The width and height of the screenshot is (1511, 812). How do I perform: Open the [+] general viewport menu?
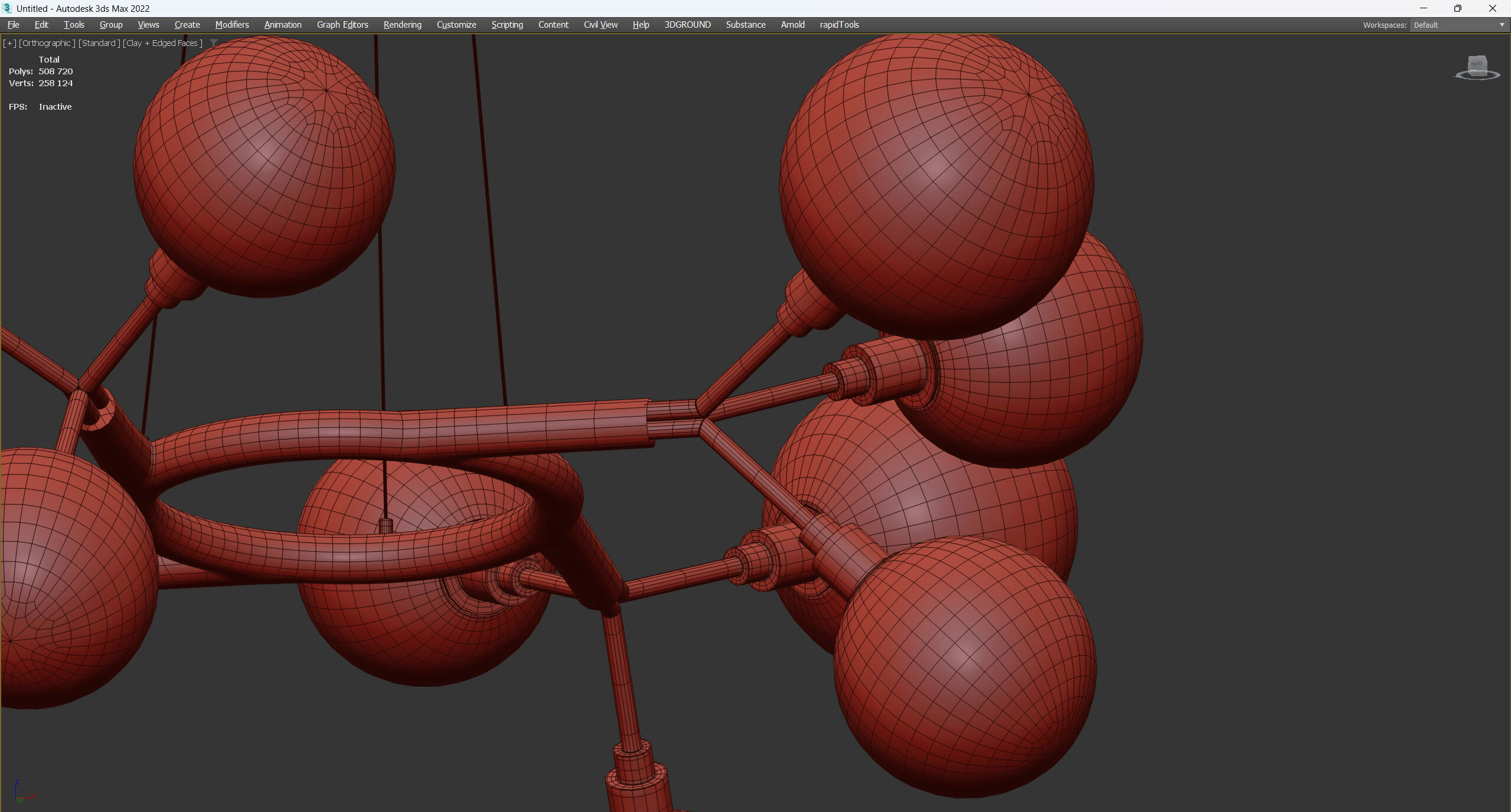click(x=9, y=43)
